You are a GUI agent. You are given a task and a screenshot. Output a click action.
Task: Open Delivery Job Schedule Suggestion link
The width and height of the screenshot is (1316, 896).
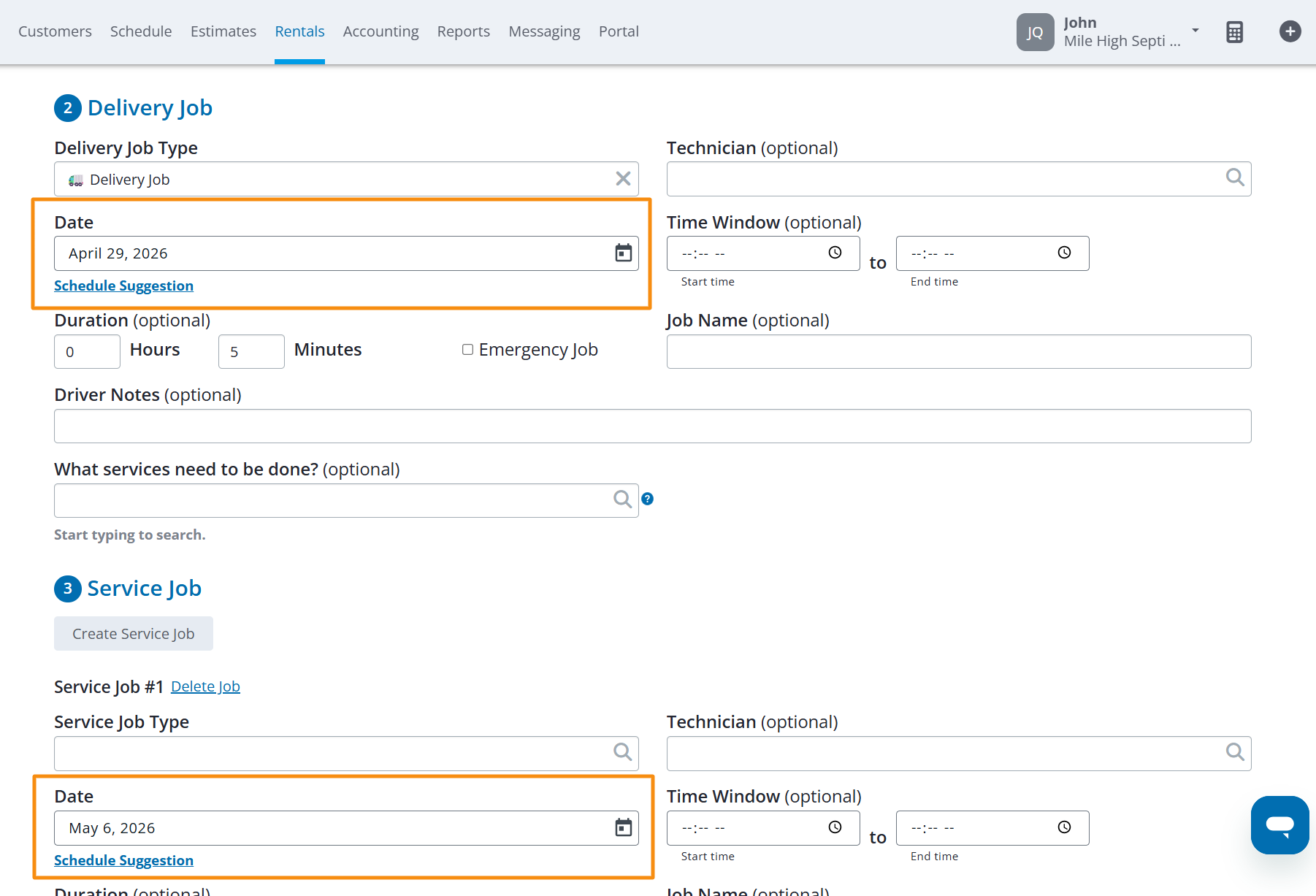123,286
